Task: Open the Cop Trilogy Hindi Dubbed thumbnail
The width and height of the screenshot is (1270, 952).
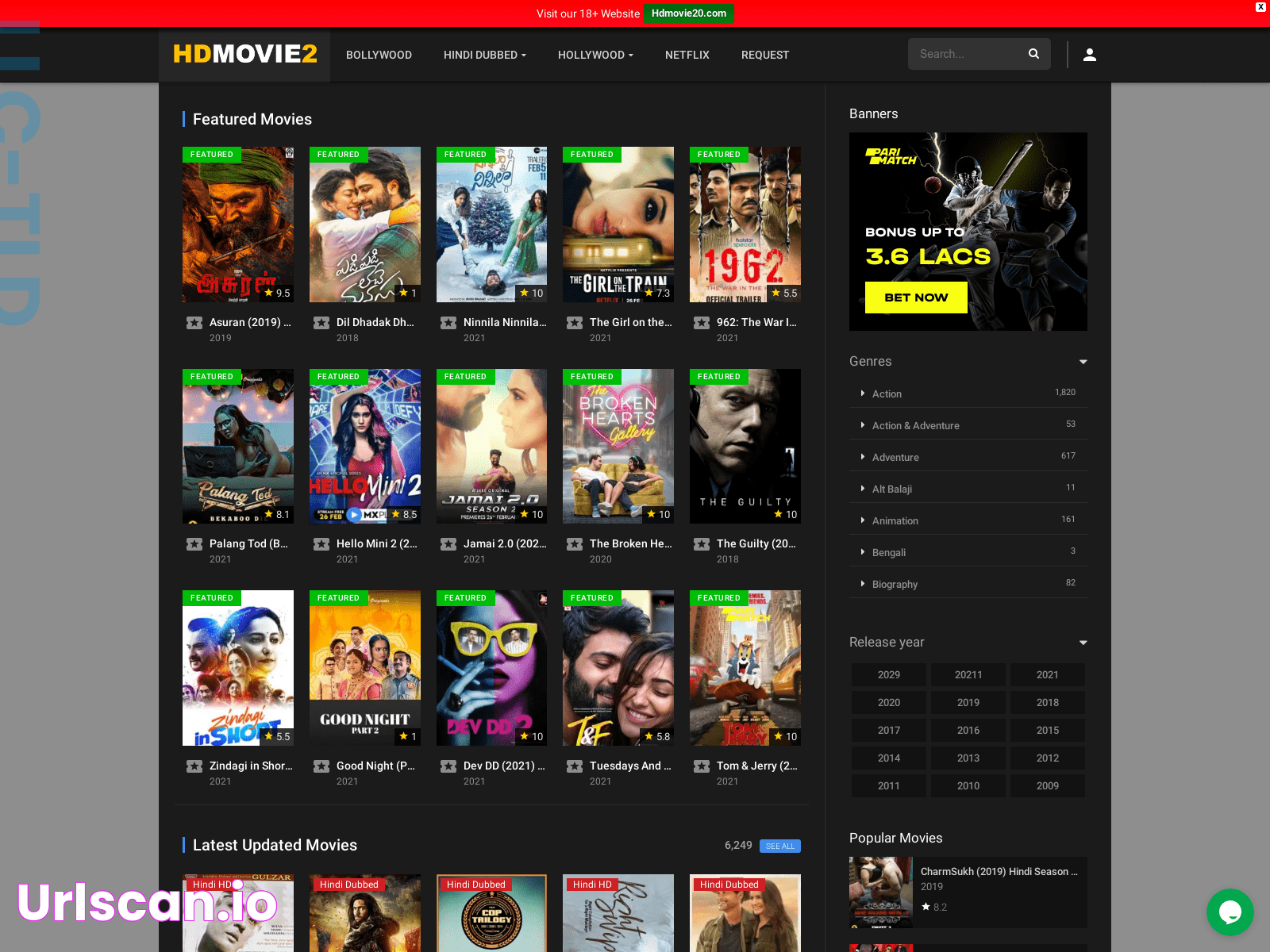Action: pos(491,913)
